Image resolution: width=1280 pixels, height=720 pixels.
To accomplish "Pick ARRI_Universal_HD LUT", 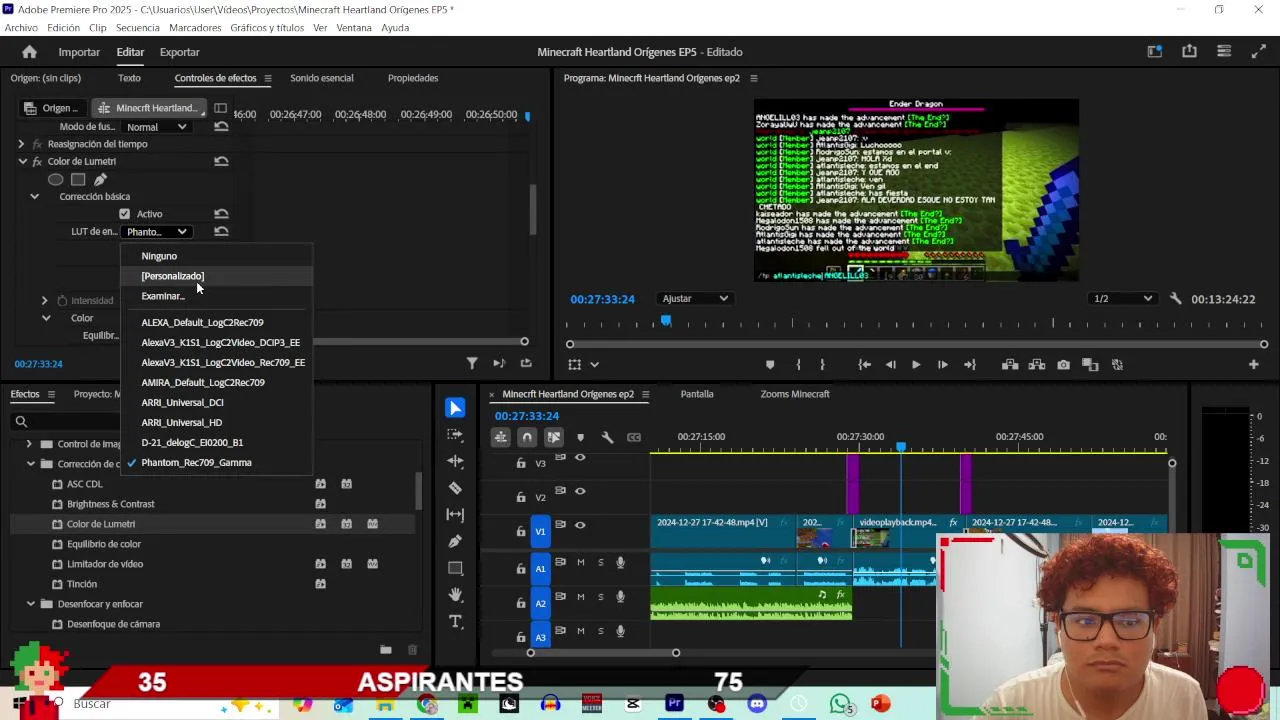I will click(x=181, y=423).
